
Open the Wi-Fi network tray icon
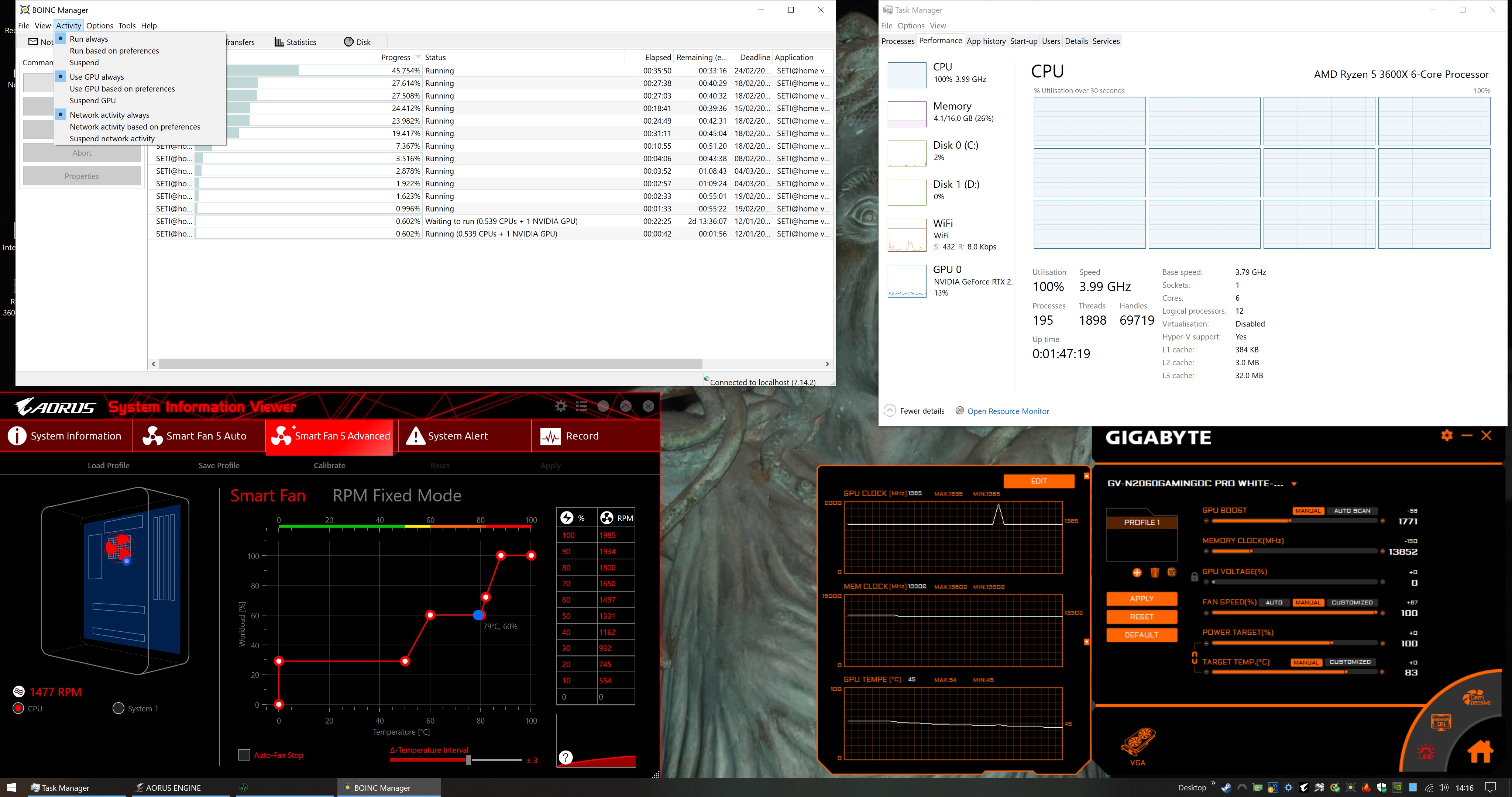click(1429, 788)
